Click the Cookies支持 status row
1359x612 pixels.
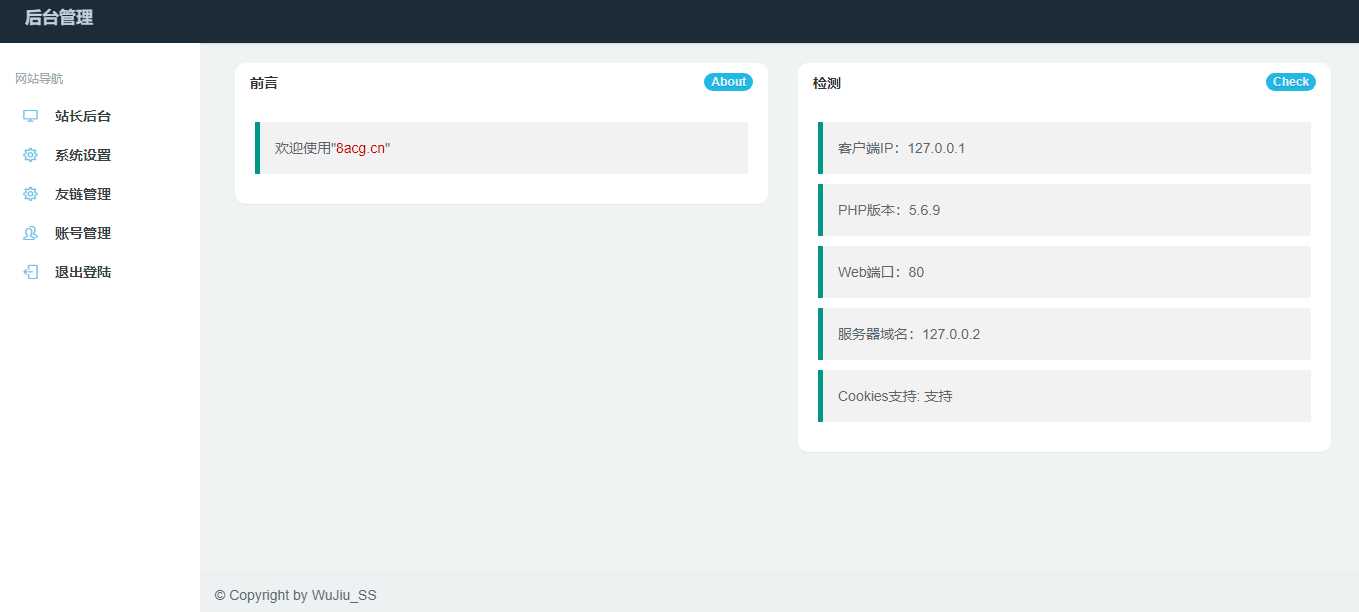pos(1064,396)
